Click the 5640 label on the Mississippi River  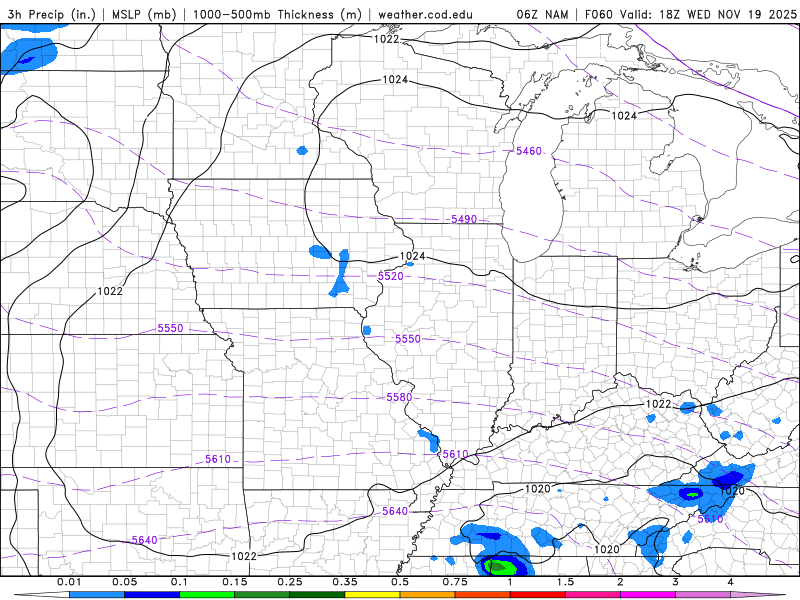click(395, 511)
